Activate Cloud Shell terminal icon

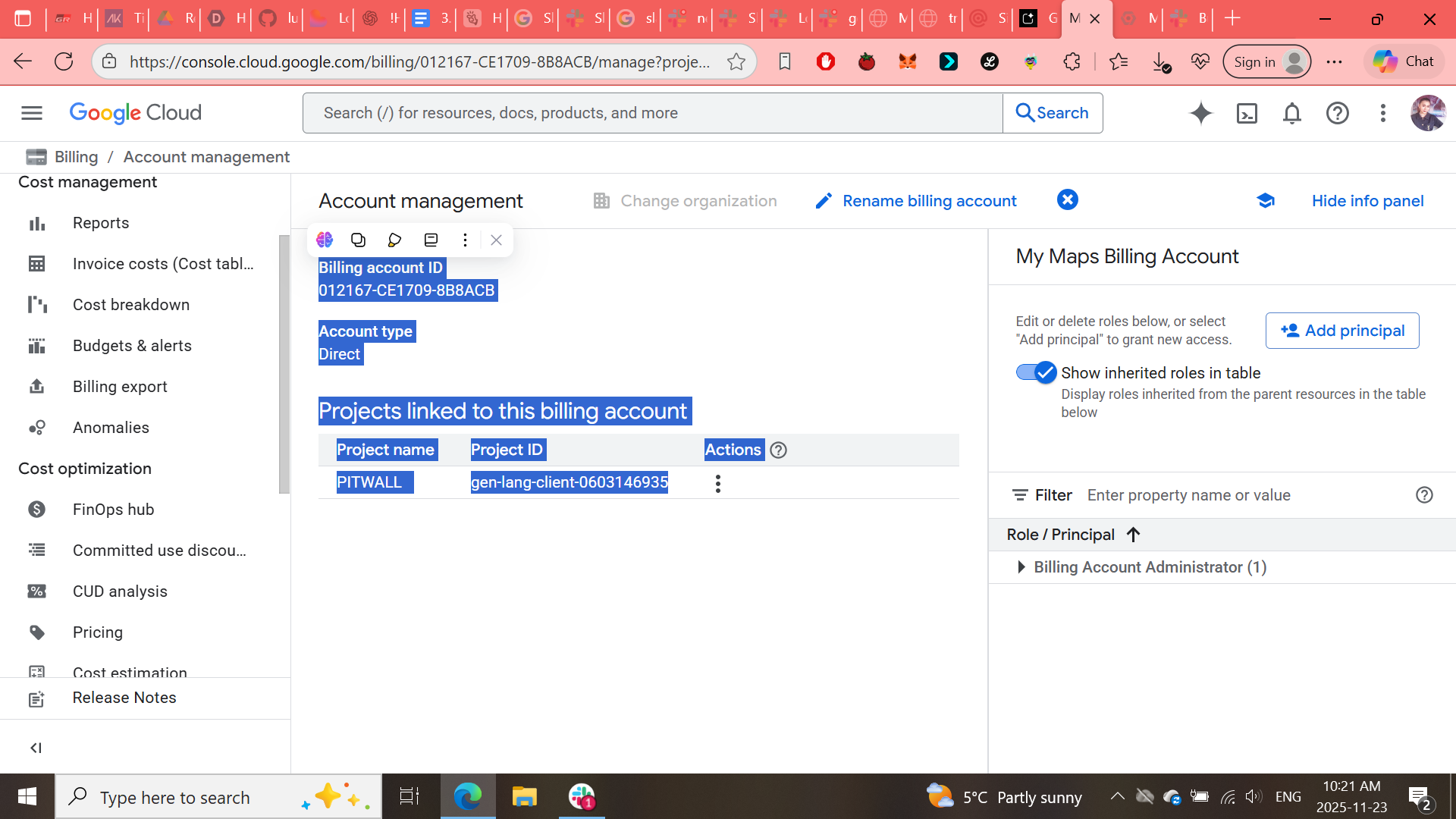click(x=1247, y=113)
